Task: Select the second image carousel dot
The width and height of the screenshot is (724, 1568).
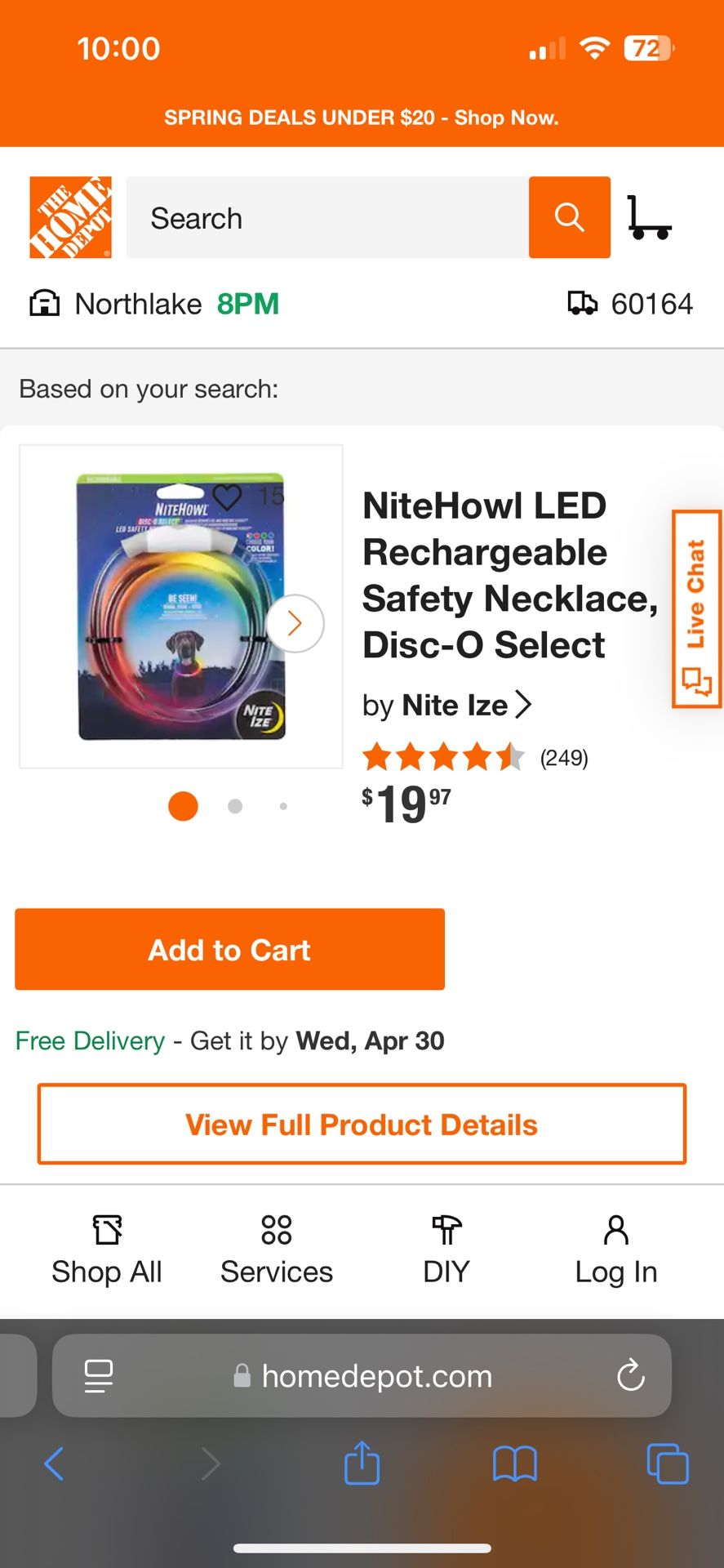Action: 235,806
